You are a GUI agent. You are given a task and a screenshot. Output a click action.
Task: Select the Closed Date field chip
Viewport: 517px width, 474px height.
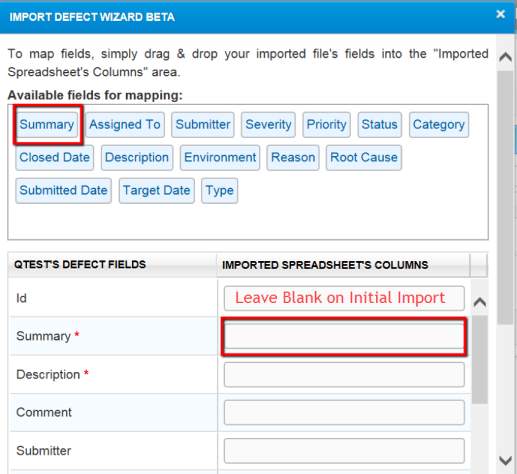click(x=54, y=158)
